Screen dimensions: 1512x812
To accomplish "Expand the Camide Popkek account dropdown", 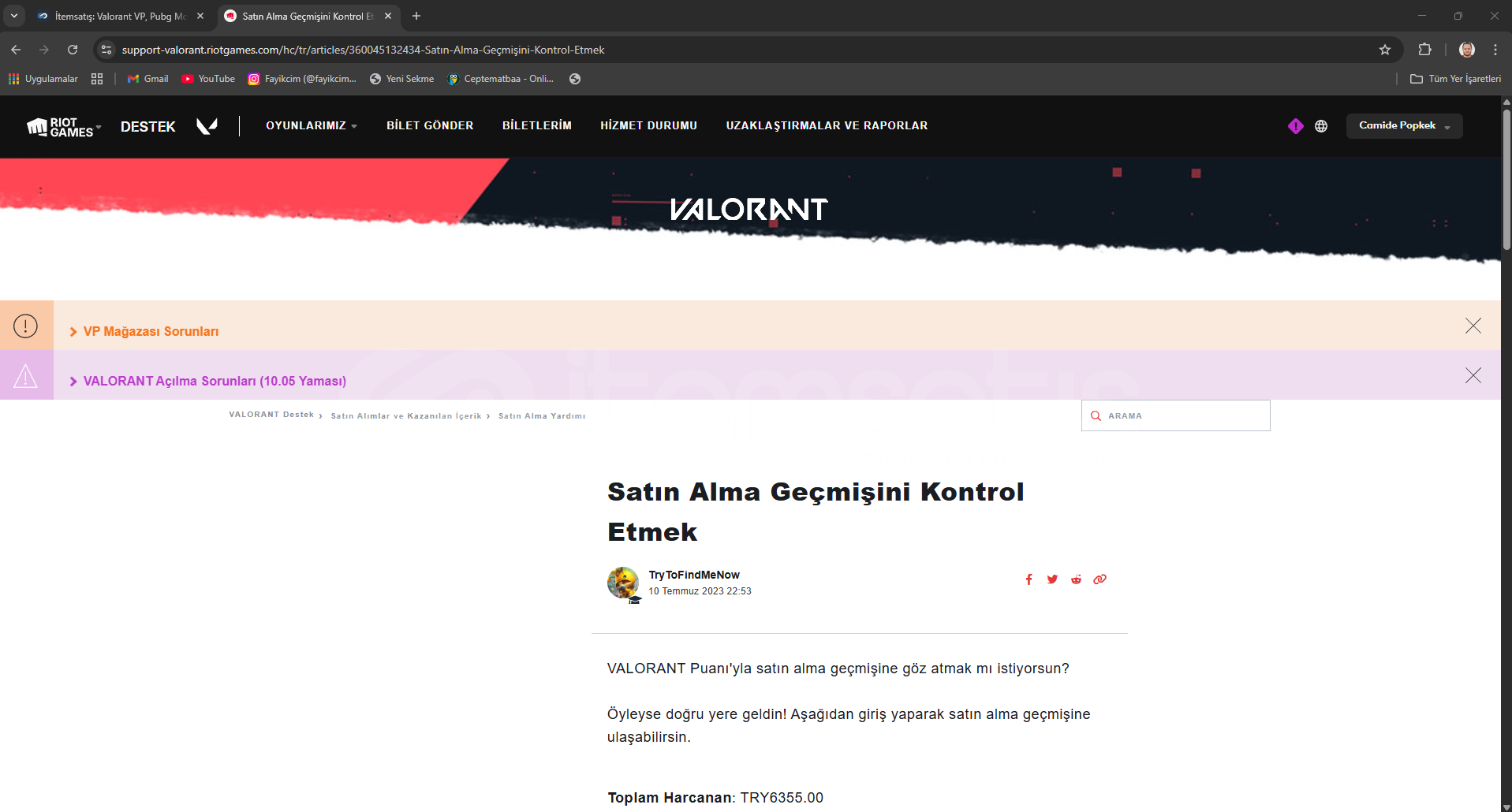I will point(1404,126).
